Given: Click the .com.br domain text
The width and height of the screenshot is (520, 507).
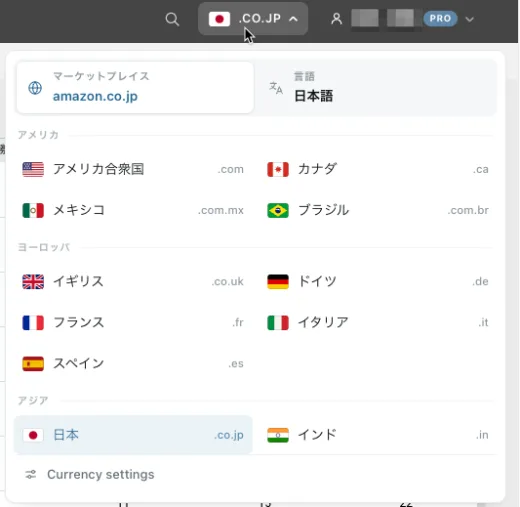Looking at the screenshot, I should 468,210.
